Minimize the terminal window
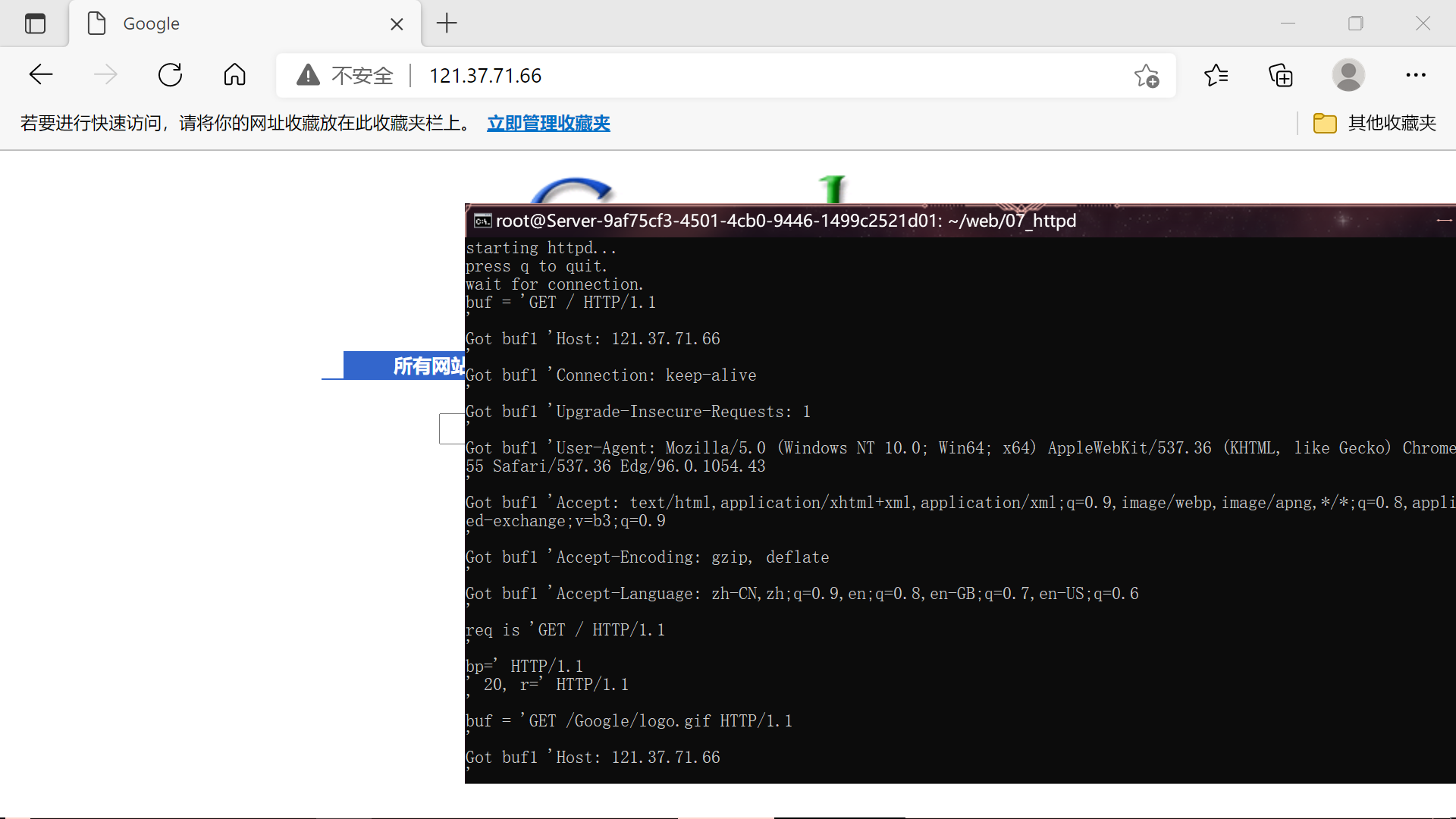Viewport: 1456px width, 819px height. [x=1444, y=220]
